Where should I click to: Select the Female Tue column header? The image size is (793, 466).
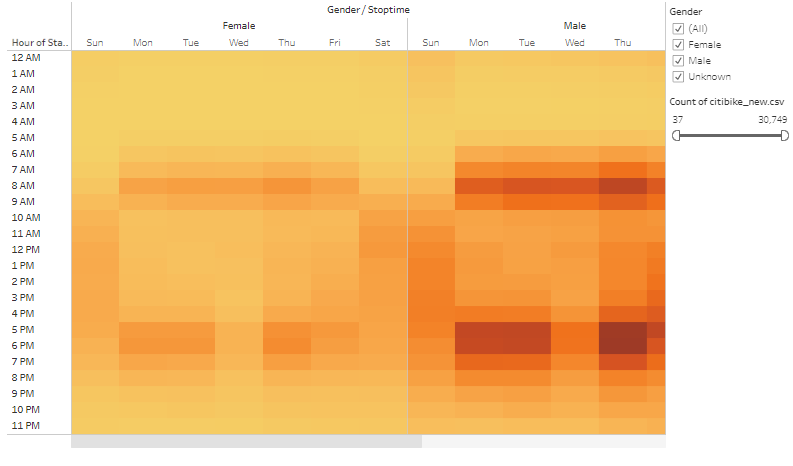191,43
